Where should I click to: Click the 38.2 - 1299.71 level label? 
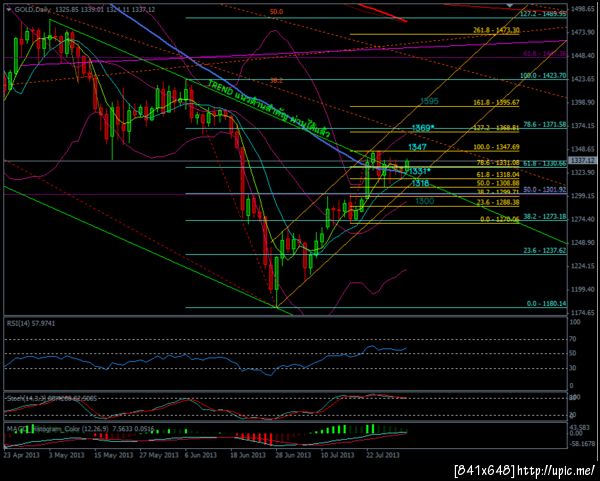click(498, 193)
